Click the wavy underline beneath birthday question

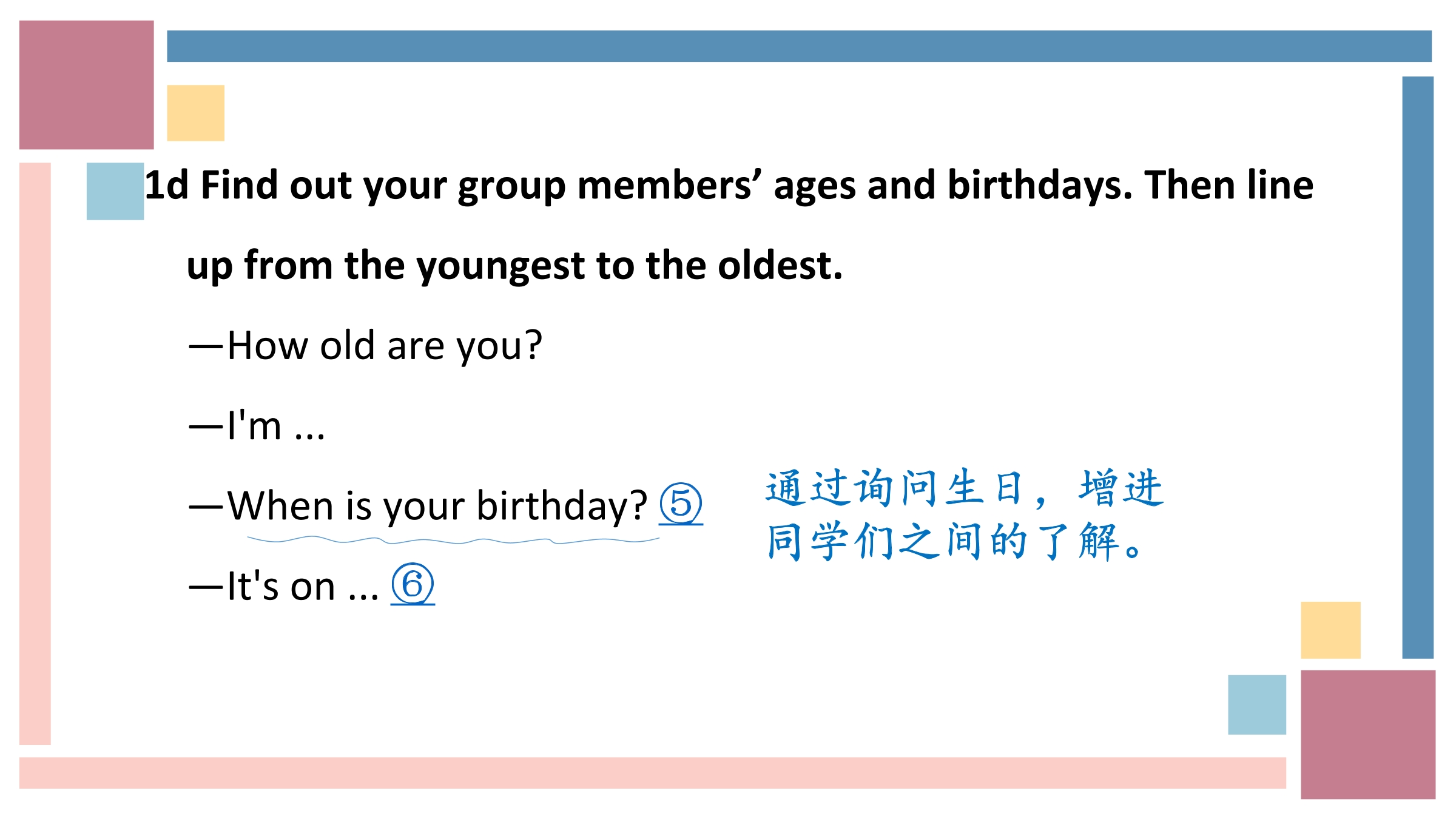click(453, 540)
